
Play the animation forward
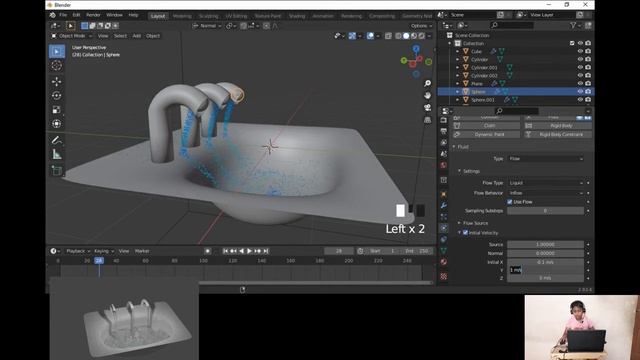[249, 251]
